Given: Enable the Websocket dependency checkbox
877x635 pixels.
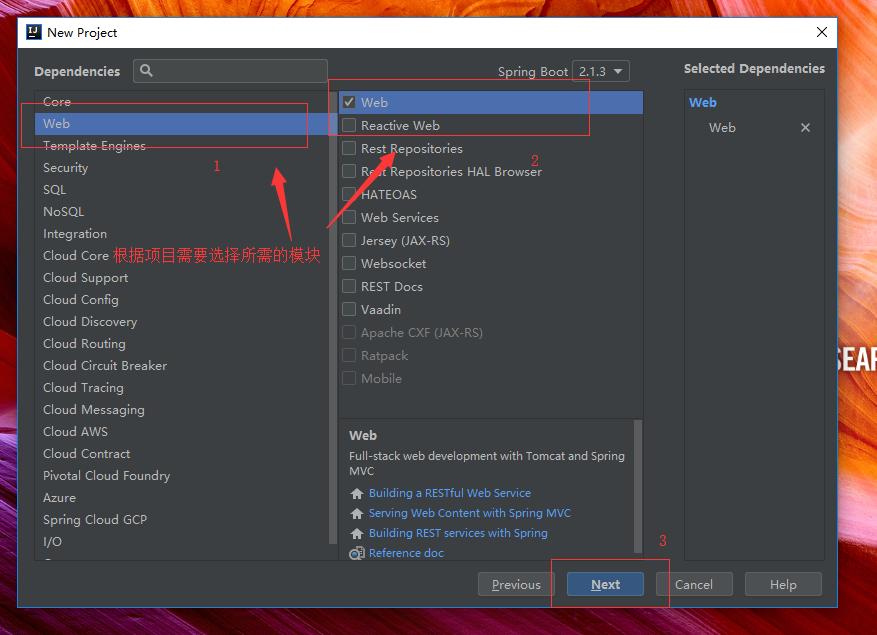Looking at the screenshot, I should [349, 263].
